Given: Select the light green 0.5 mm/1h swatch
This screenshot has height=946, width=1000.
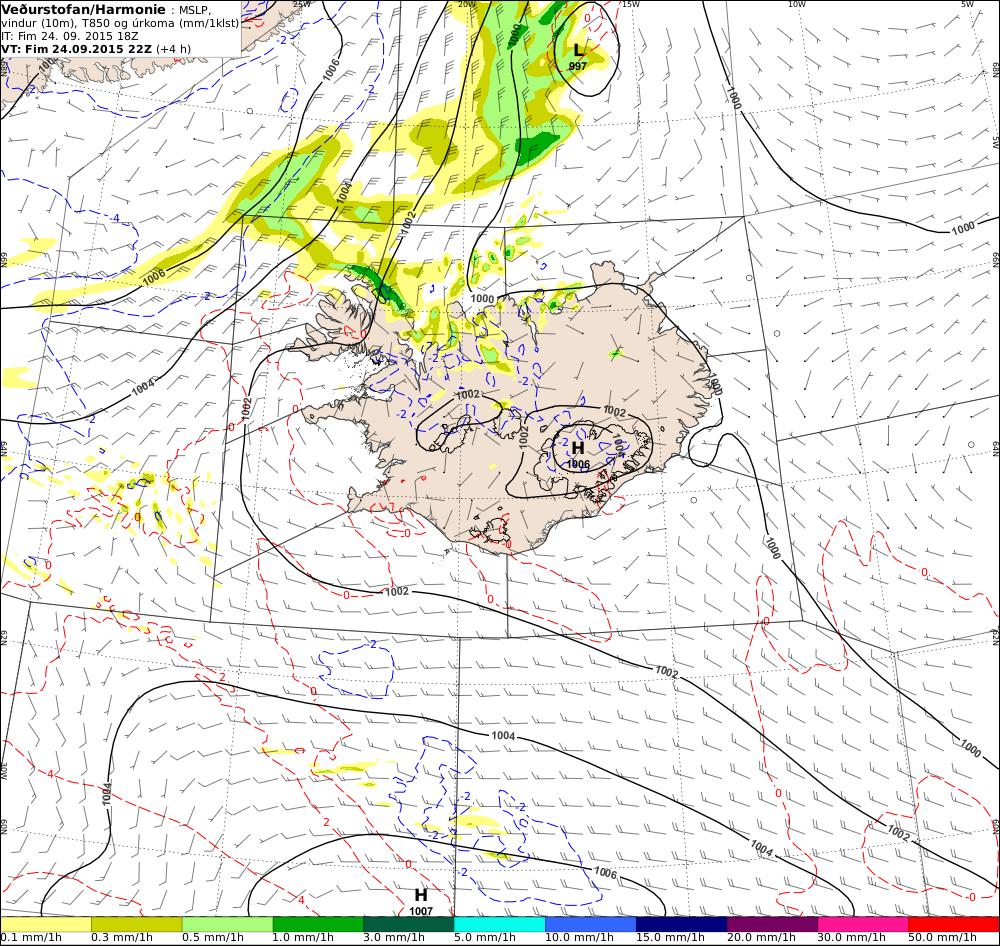Looking at the screenshot, I should click(227, 924).
